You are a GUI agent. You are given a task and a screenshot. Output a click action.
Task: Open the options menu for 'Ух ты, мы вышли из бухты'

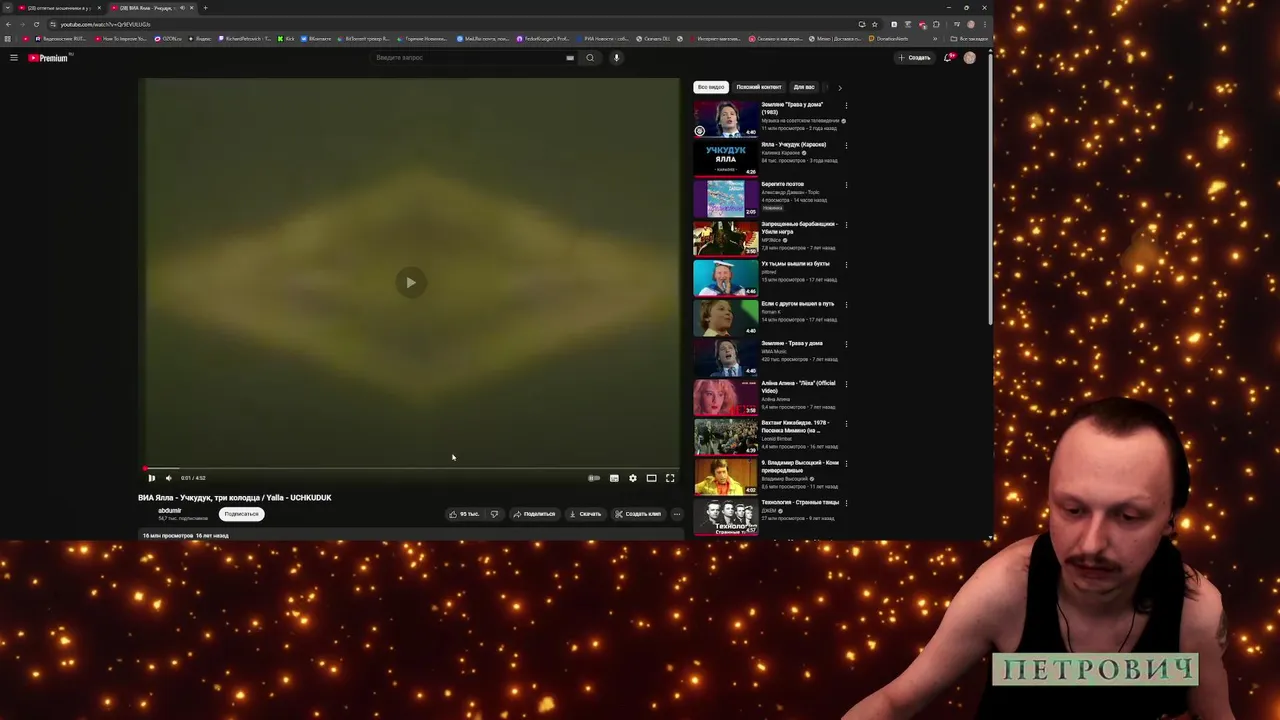click(x=846, y=264)
